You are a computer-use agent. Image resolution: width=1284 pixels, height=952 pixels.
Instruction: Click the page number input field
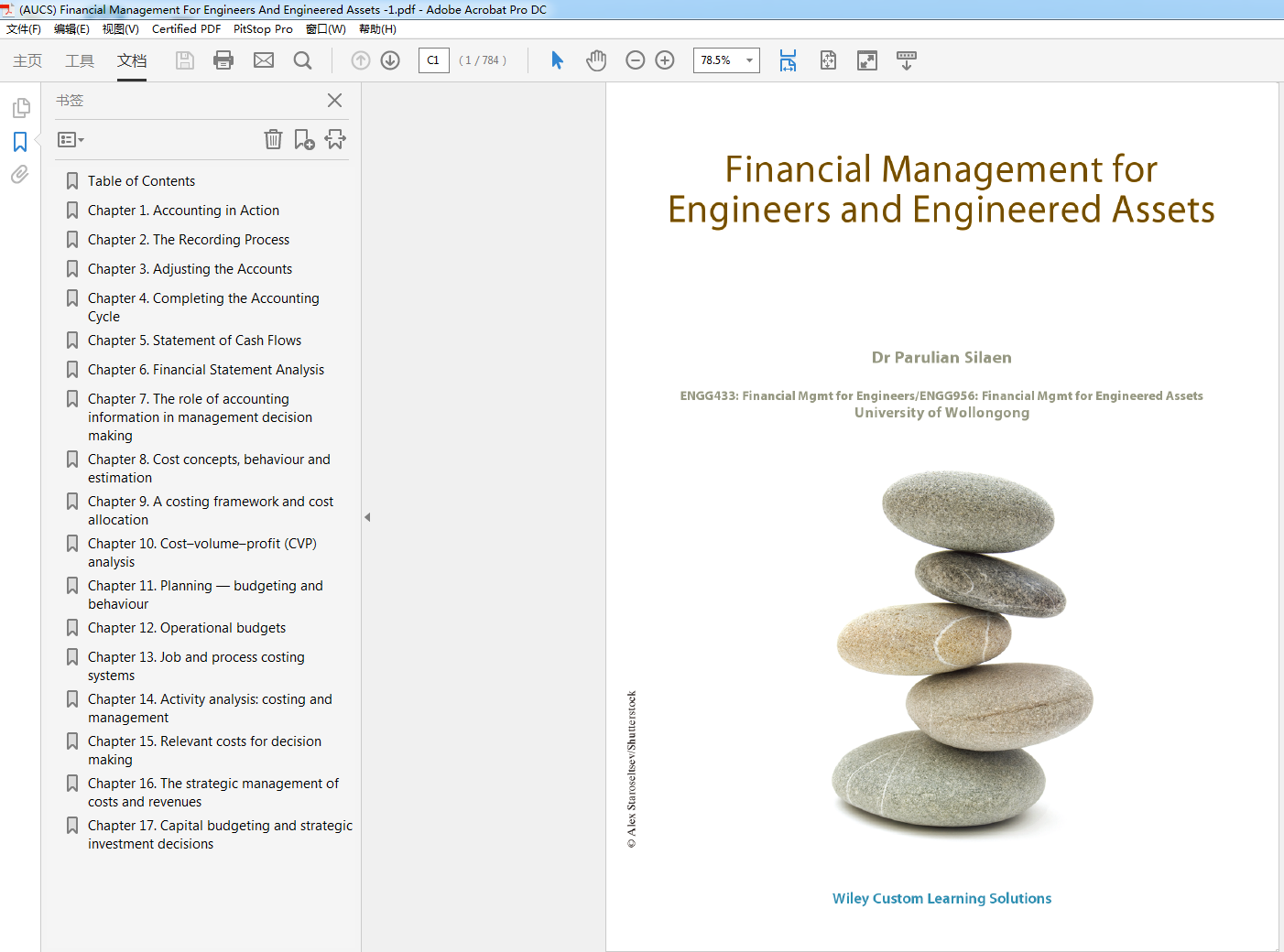[x=433, y=60]
